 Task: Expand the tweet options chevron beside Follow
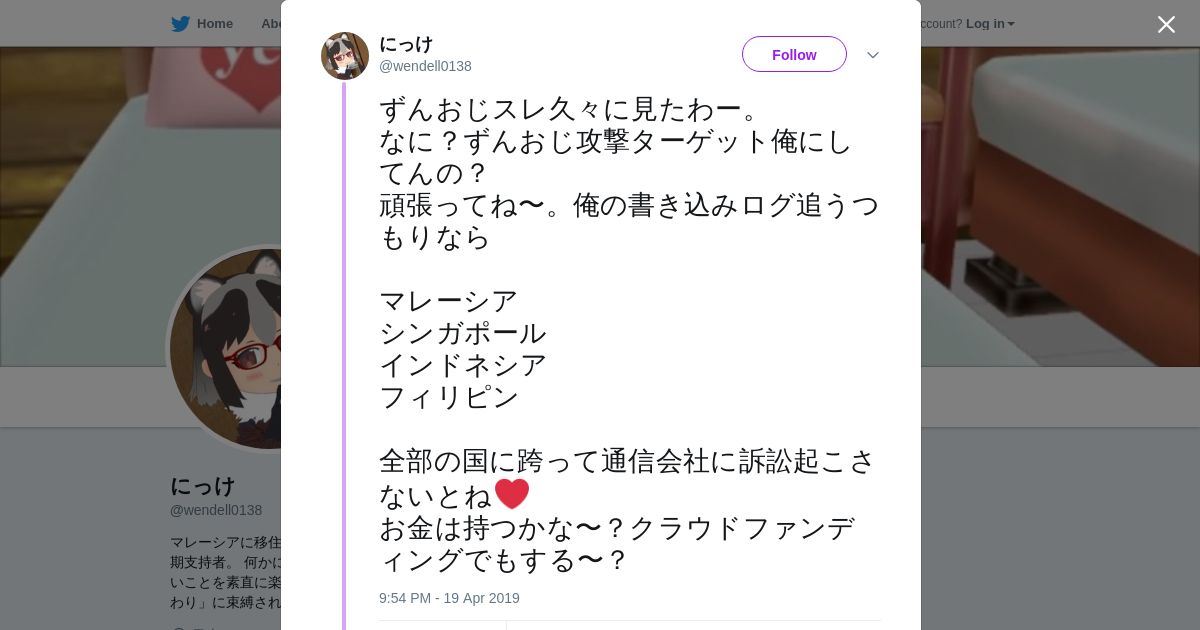(x=873, y=55)
